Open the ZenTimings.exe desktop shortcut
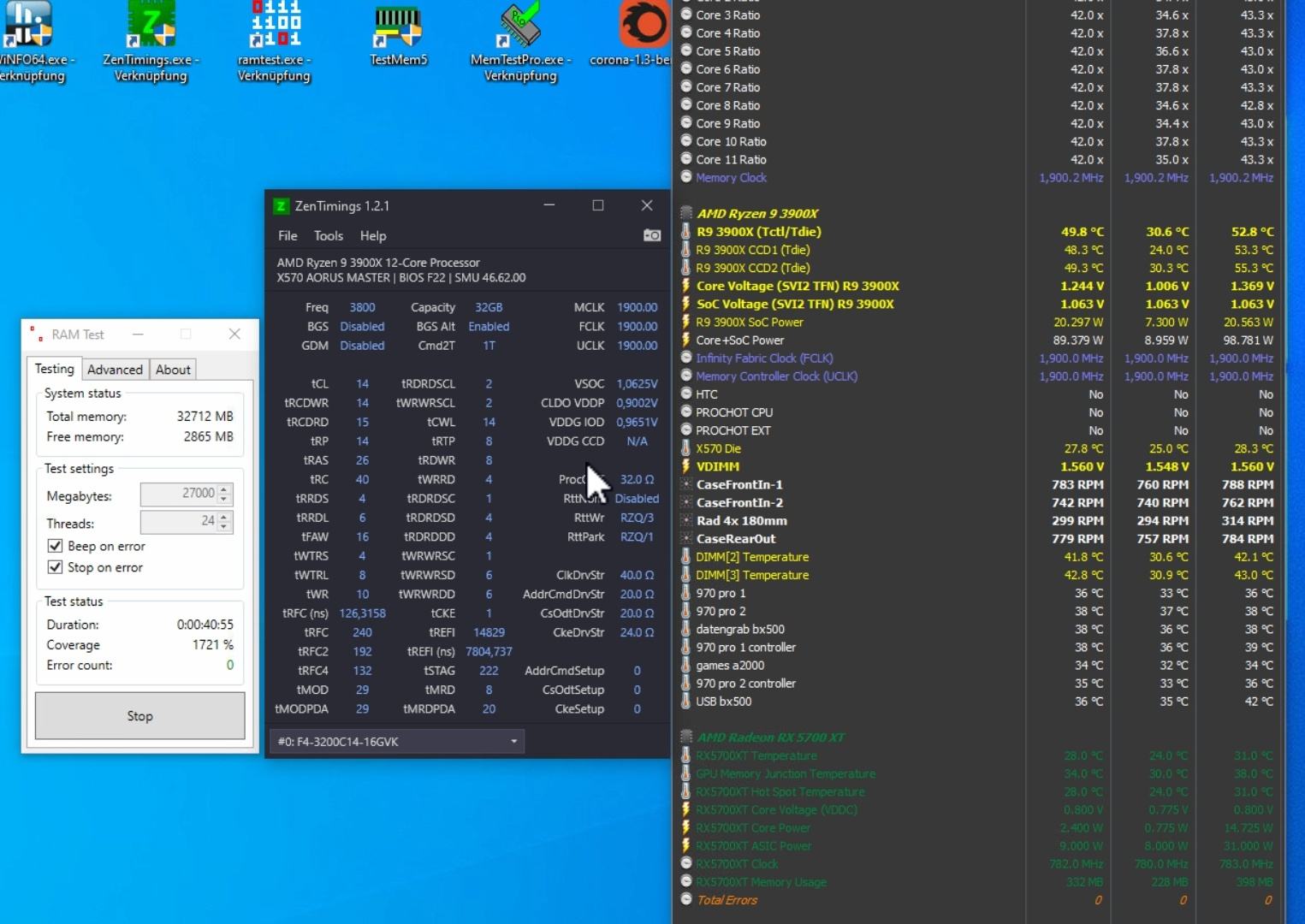 (151, 41)
